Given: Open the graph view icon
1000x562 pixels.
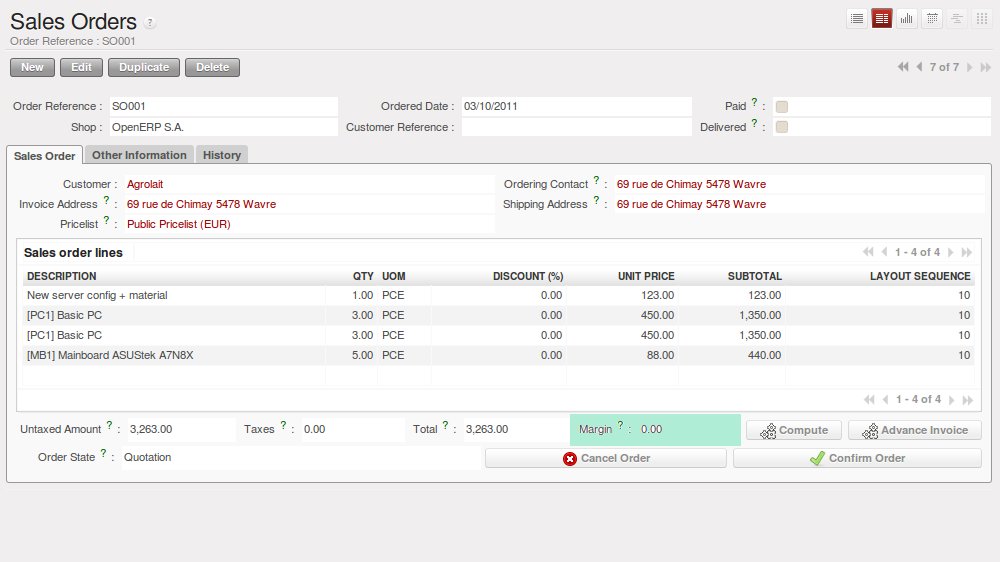Looking at the screenshot, I should [907, 18].
